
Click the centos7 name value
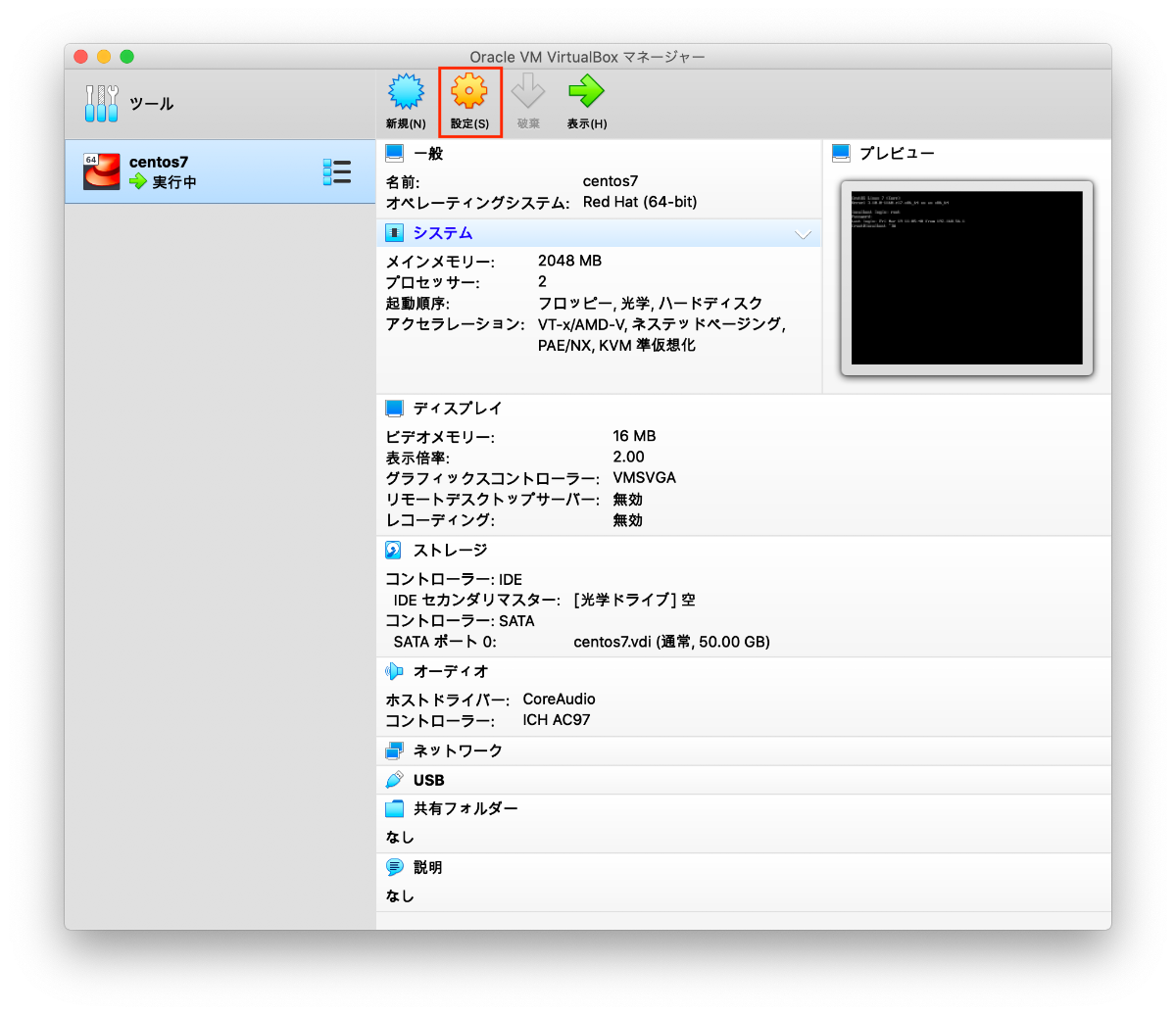coord(611,181)
